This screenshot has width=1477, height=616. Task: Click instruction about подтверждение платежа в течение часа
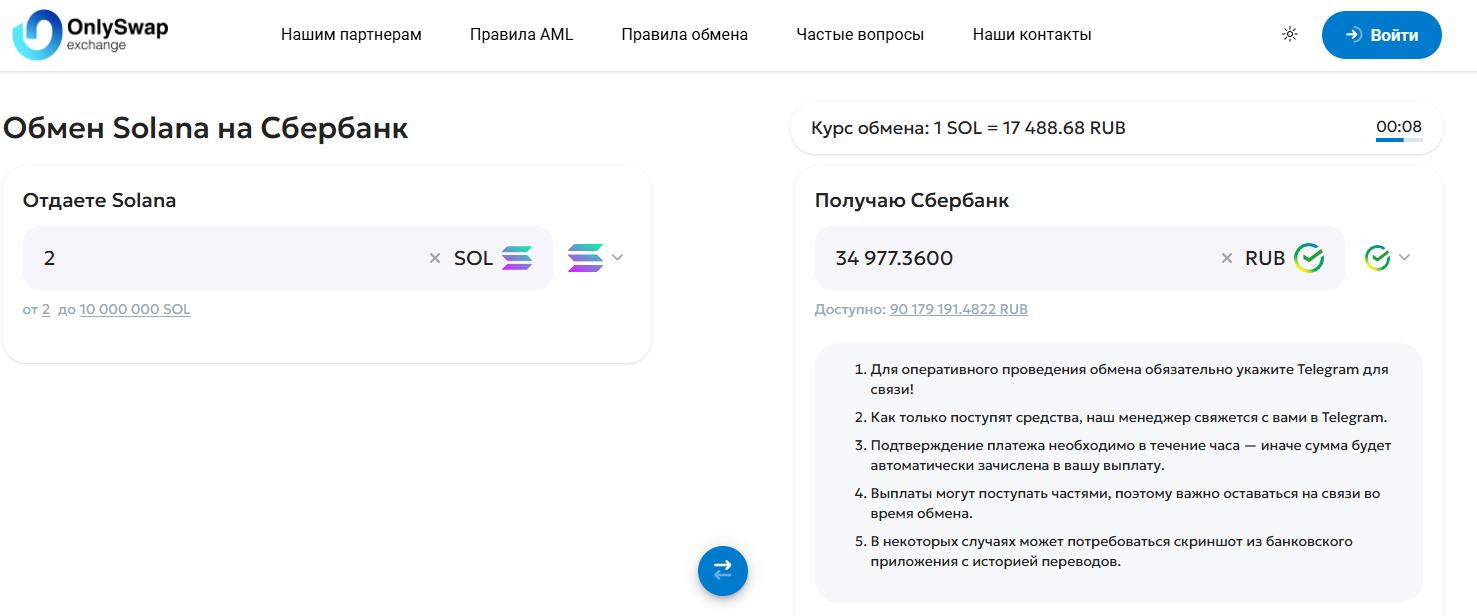coord(1131,456)
